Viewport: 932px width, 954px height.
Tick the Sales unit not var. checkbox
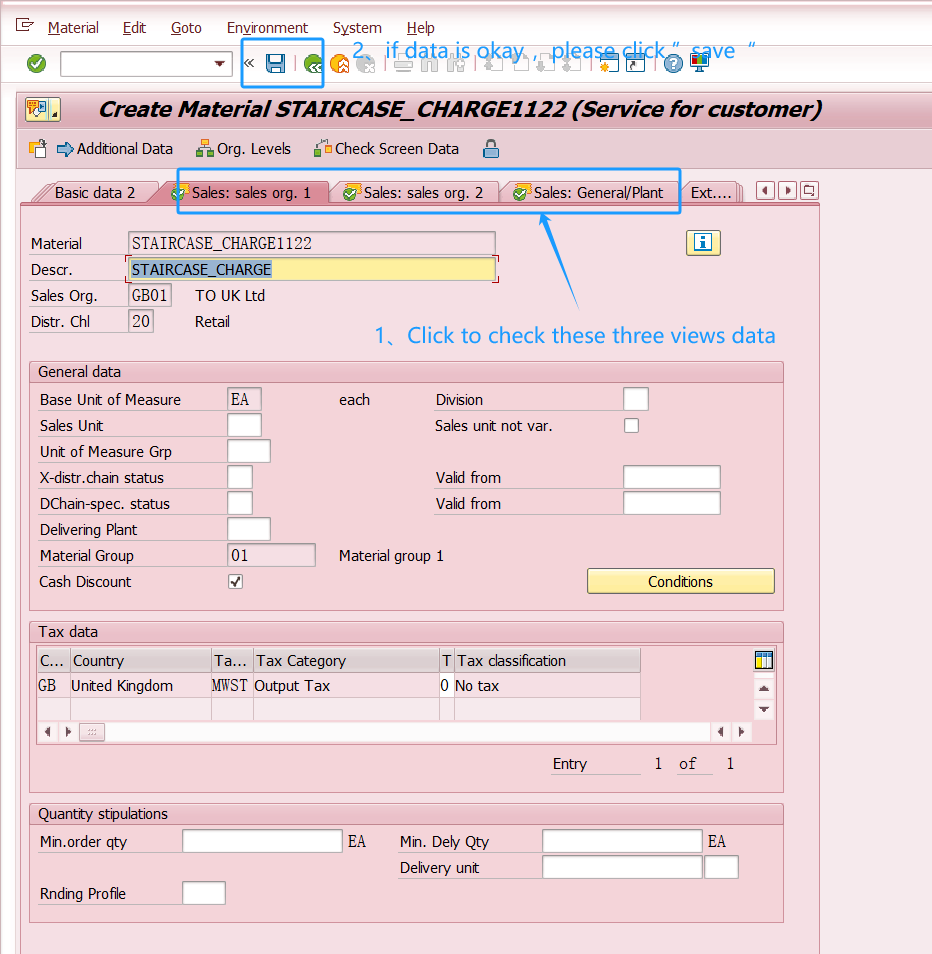click(631, 426)
